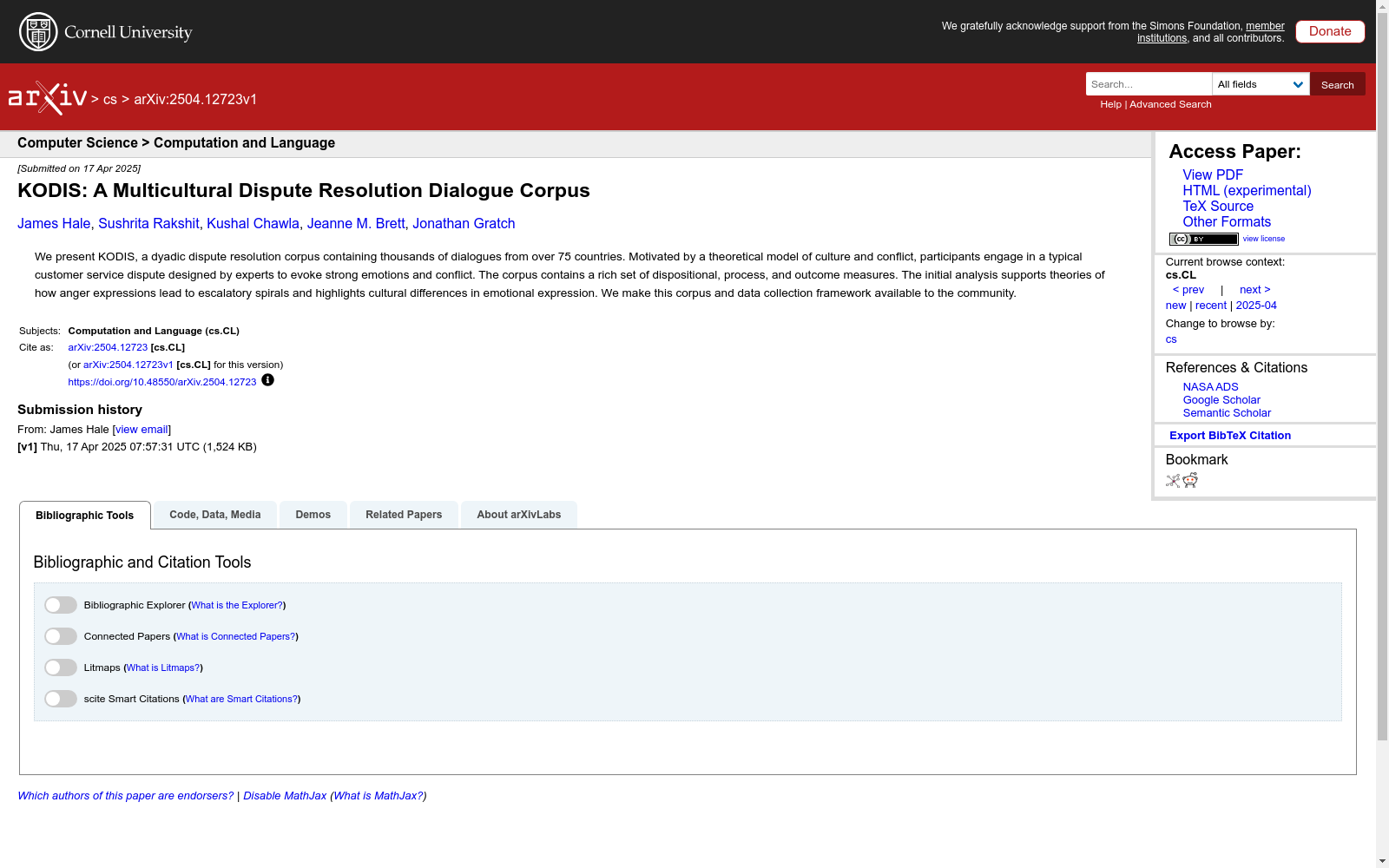Open author James Hale link
Viewport: 1389px width, 868px height.
point(54,224)
